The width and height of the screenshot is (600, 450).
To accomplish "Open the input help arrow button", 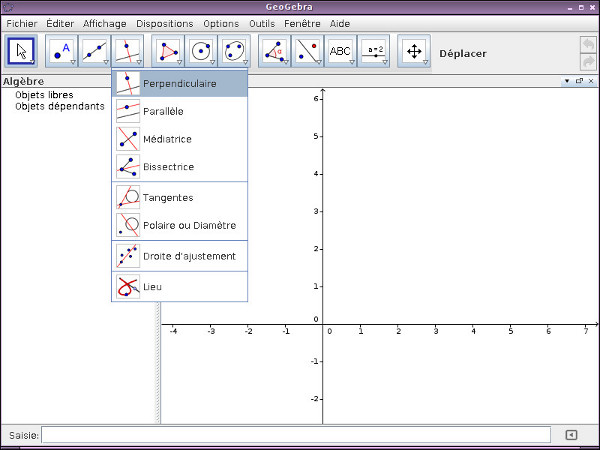I will pyautogui.click(x=571, y=435).
